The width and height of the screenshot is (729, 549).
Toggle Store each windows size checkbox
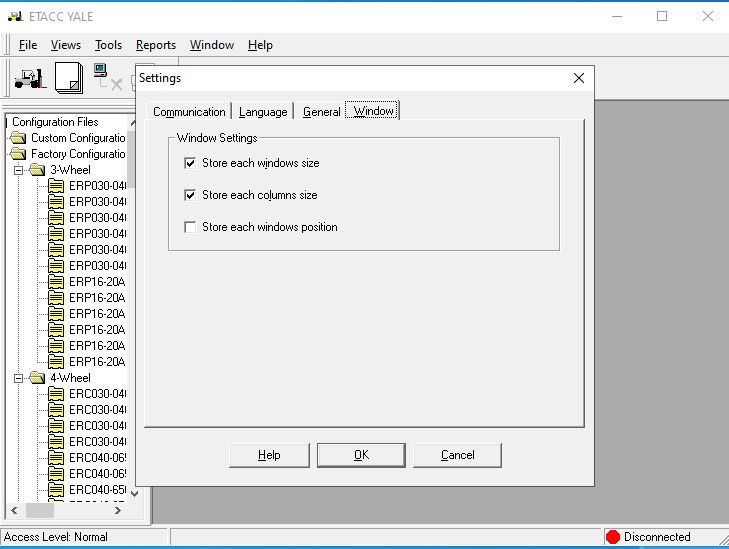(x=190, y=163)
